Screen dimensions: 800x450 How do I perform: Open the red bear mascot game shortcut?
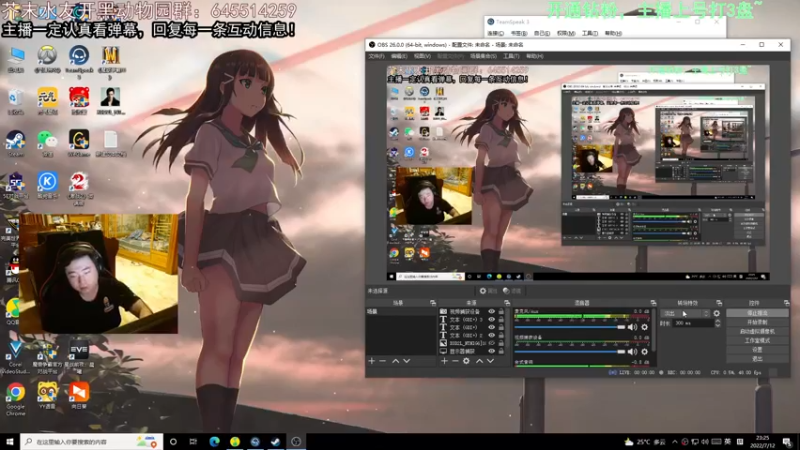[x=79, y=102]
